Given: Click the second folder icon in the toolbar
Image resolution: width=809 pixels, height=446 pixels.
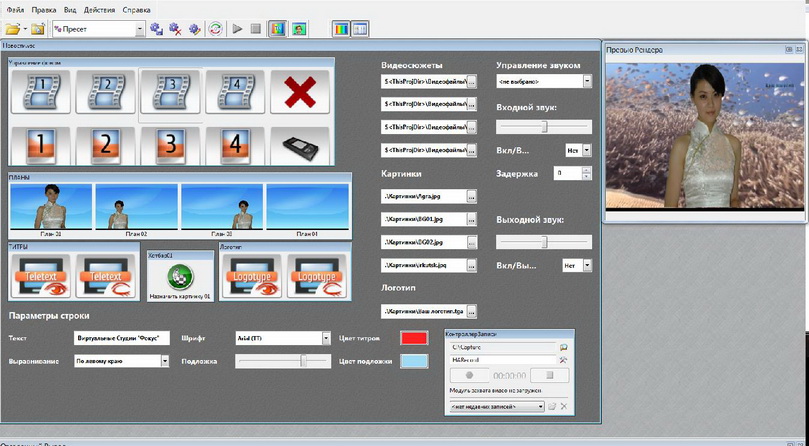Looking at the screenshot, I should (38, 29).
